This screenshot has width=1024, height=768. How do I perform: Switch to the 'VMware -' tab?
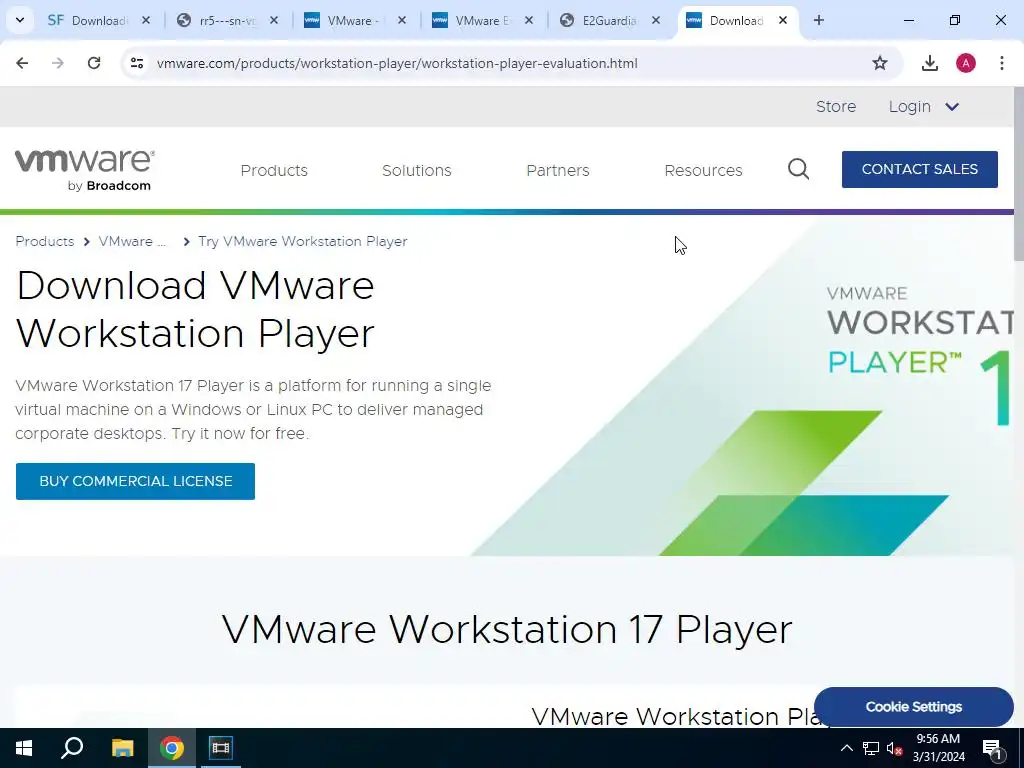pyautogui.click(x=353, y=21)
